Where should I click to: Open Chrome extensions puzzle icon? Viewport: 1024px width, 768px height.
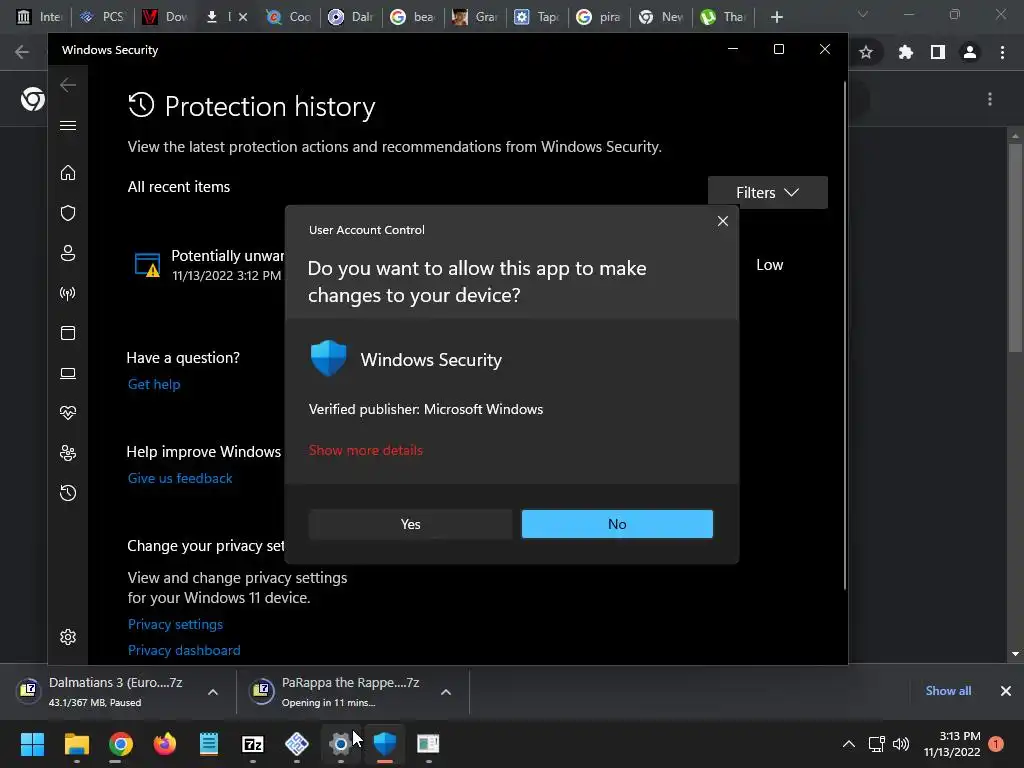pos(905,52)
